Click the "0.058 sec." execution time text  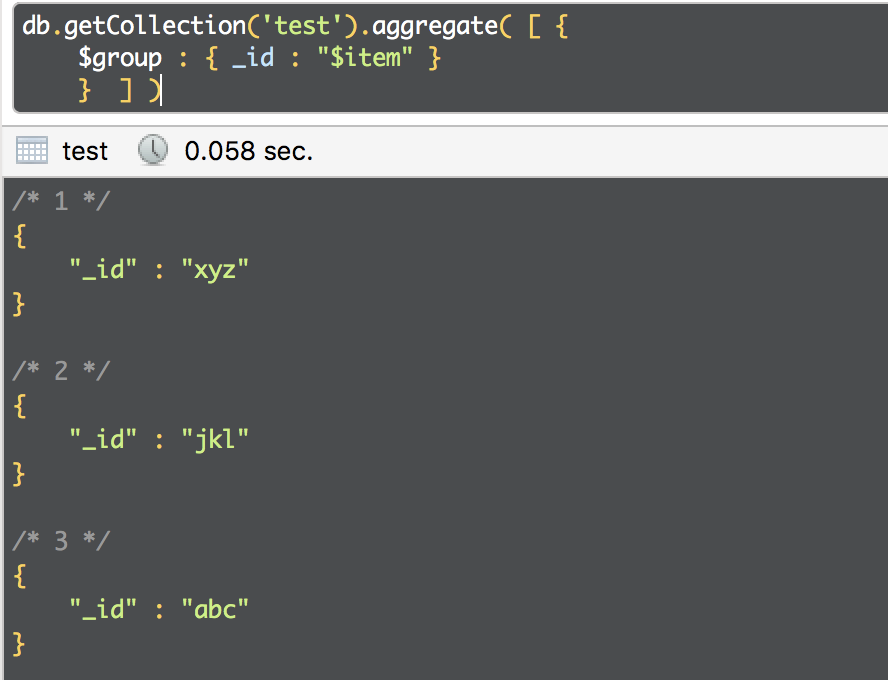(249, 151)
